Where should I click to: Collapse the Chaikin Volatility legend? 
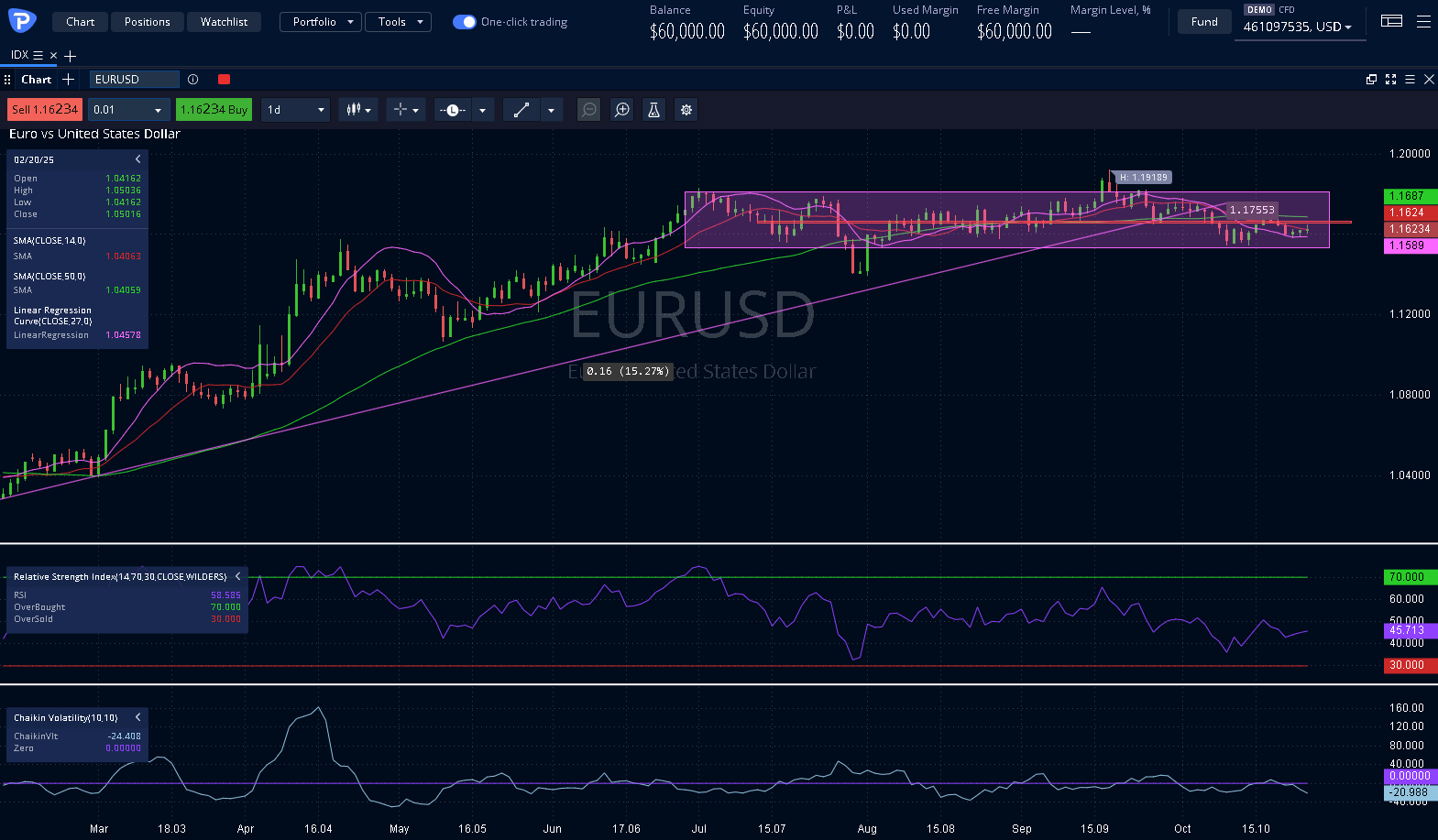138,717
